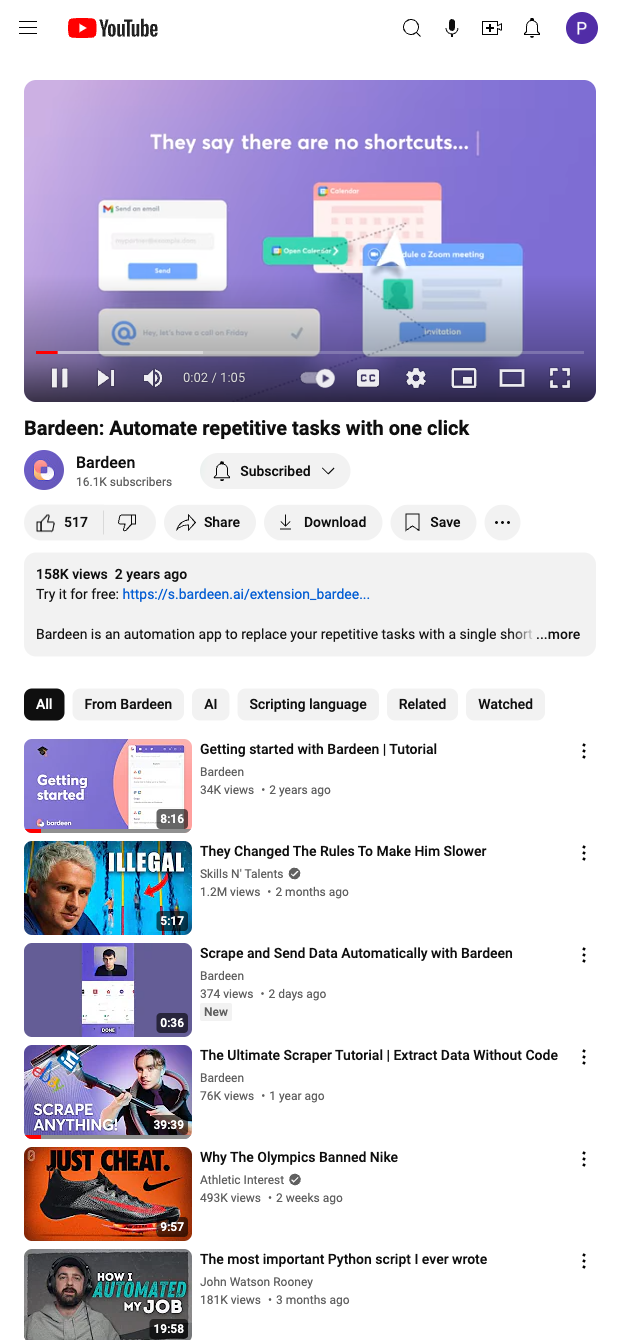Enter fullscreen mode
The width and height of the screenshot is (620, 1340).
click(560, 378)
